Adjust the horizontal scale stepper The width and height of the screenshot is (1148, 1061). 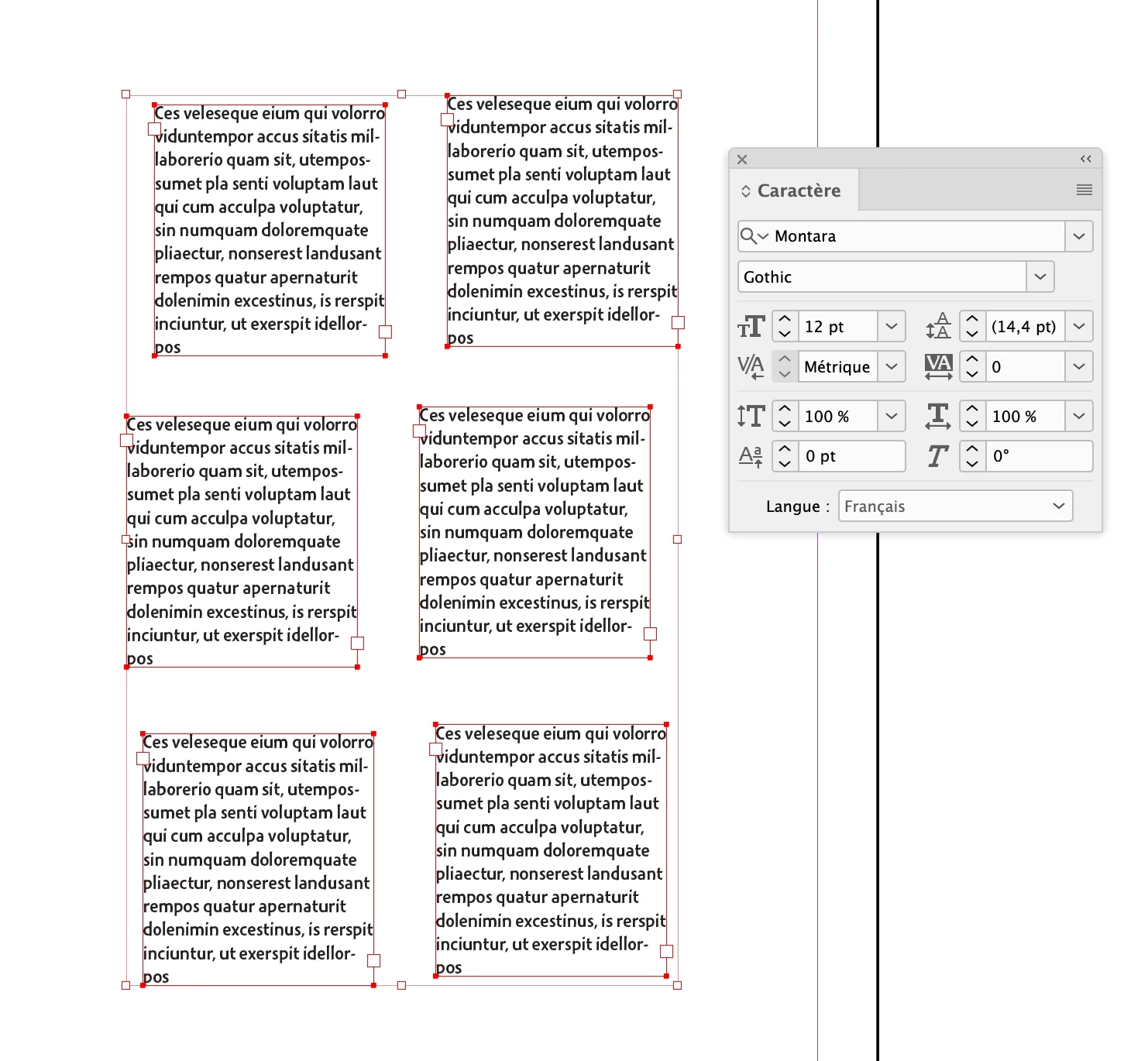pyautogui.click(x=972, y=417)
